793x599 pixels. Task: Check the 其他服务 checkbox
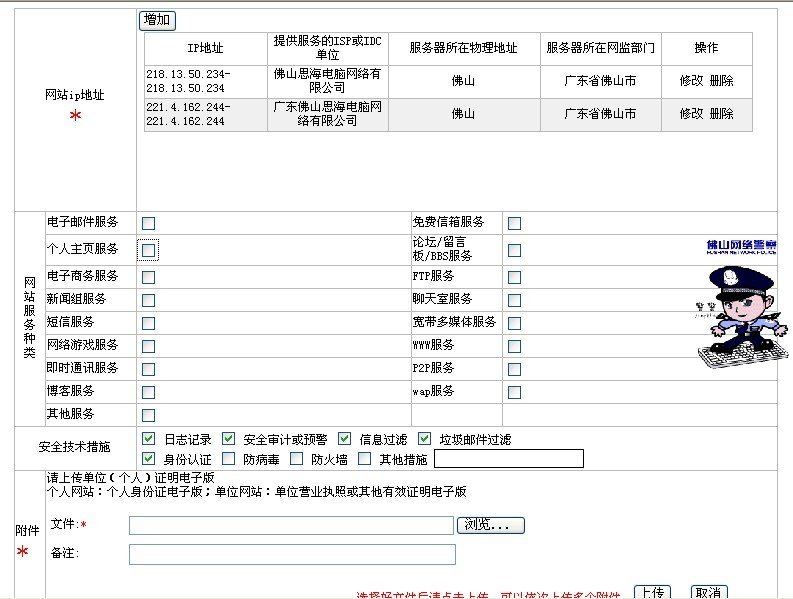[148, 415]
